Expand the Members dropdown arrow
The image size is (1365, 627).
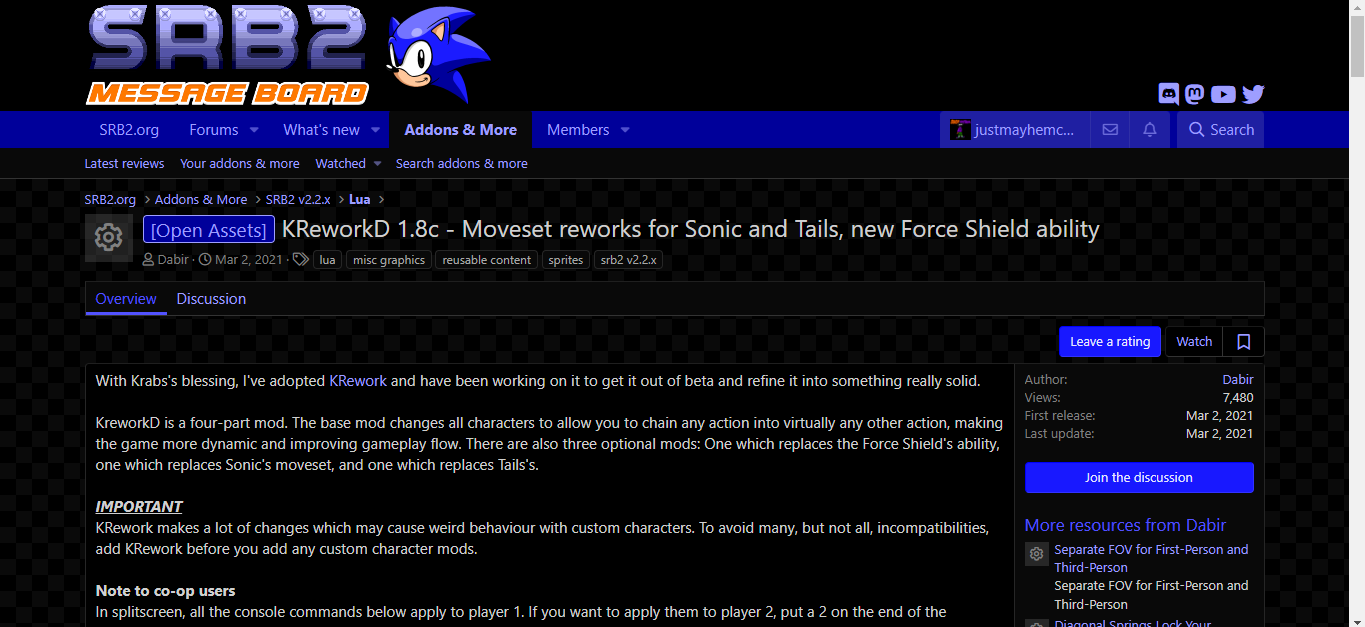(x=625, y=130)
